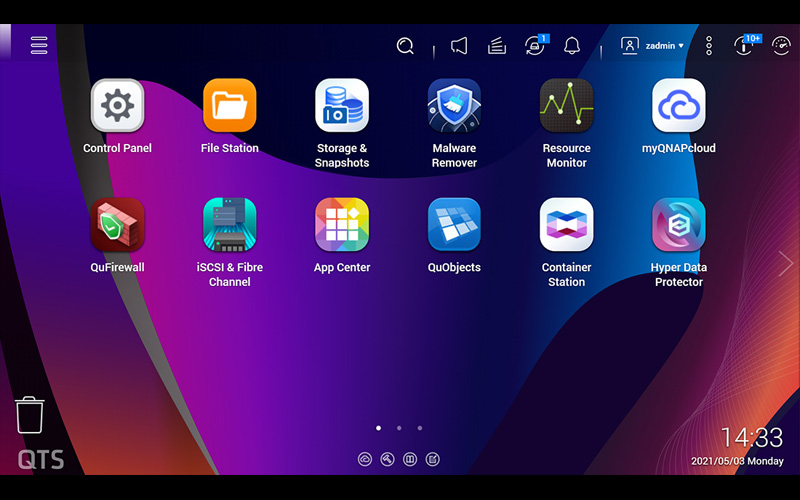
Task: Click the search magnifier icon
Action: (x=405, y=46)
